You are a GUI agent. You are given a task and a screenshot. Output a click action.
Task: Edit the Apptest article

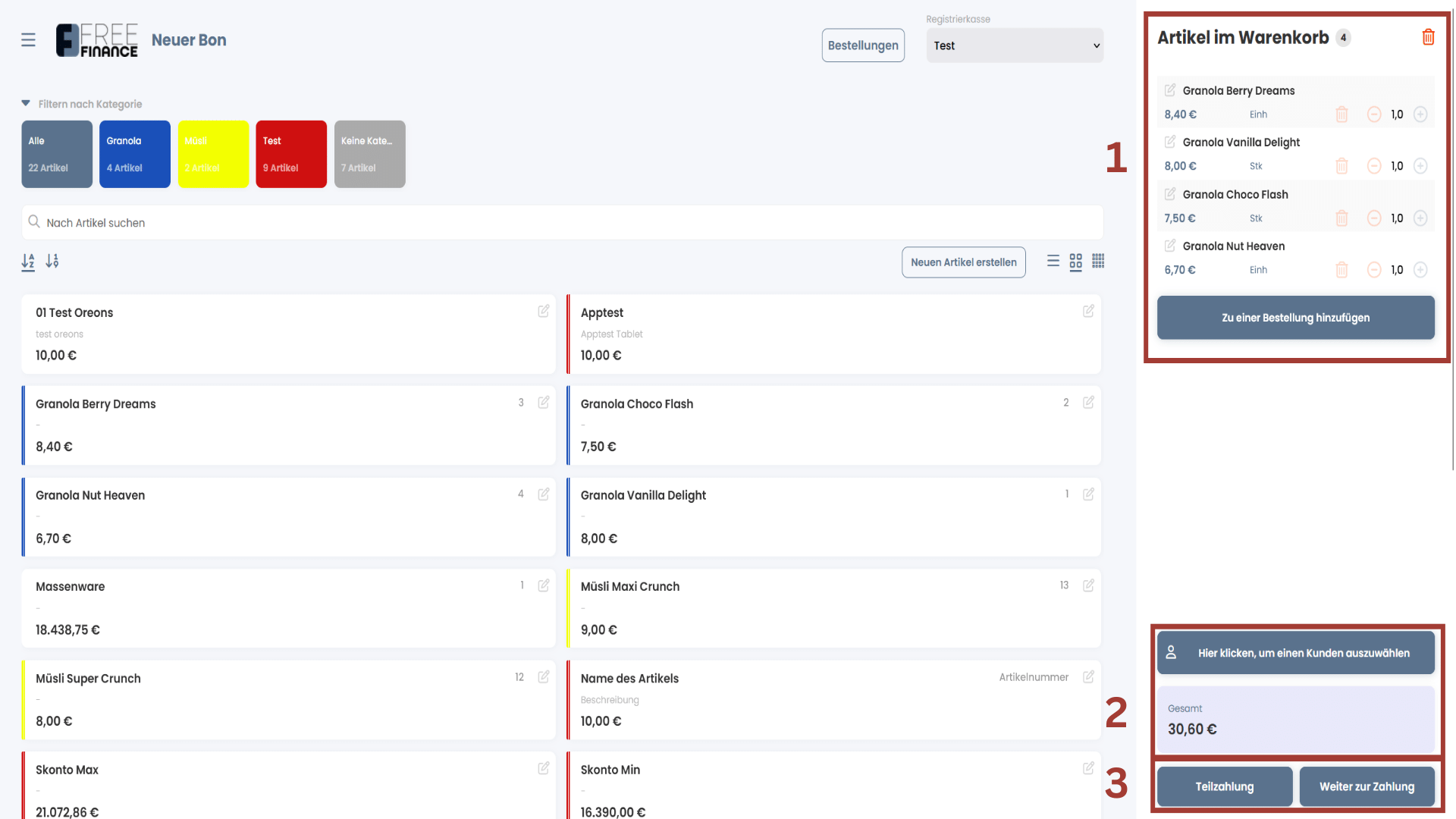(1088, 311)
